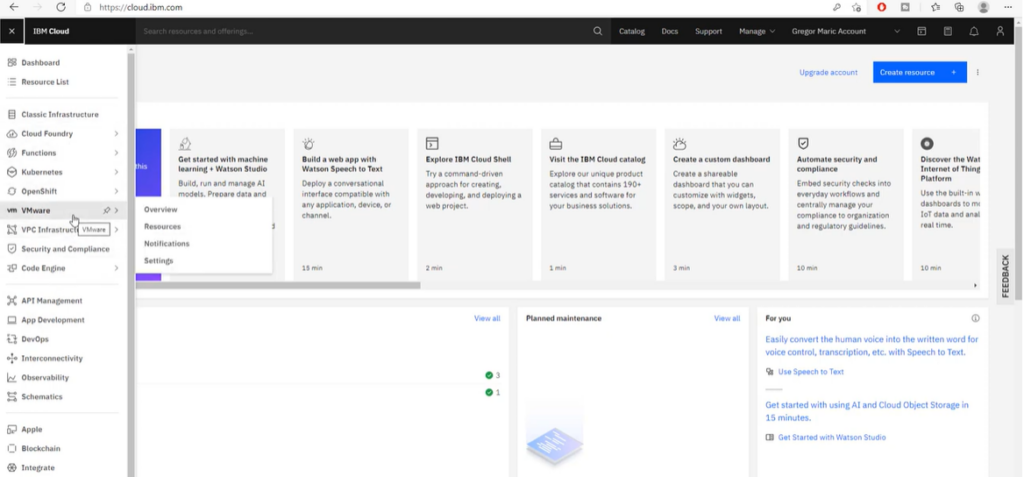Open the Visit the IBM Cloud catalog card
Viewport: 1024px width, 477px height.
coord(598,205)
